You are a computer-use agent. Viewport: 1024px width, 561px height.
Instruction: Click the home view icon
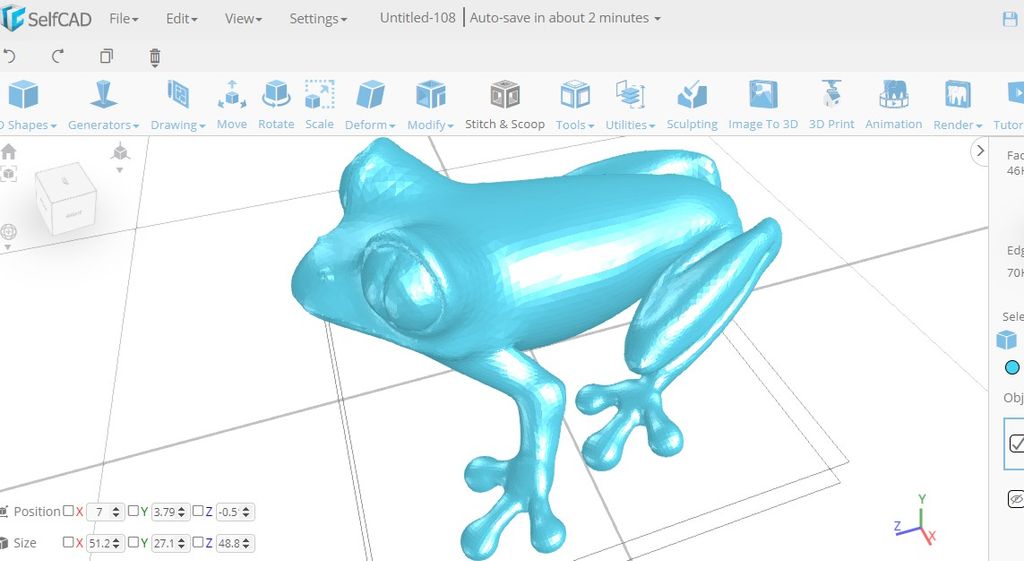[8, 152]
